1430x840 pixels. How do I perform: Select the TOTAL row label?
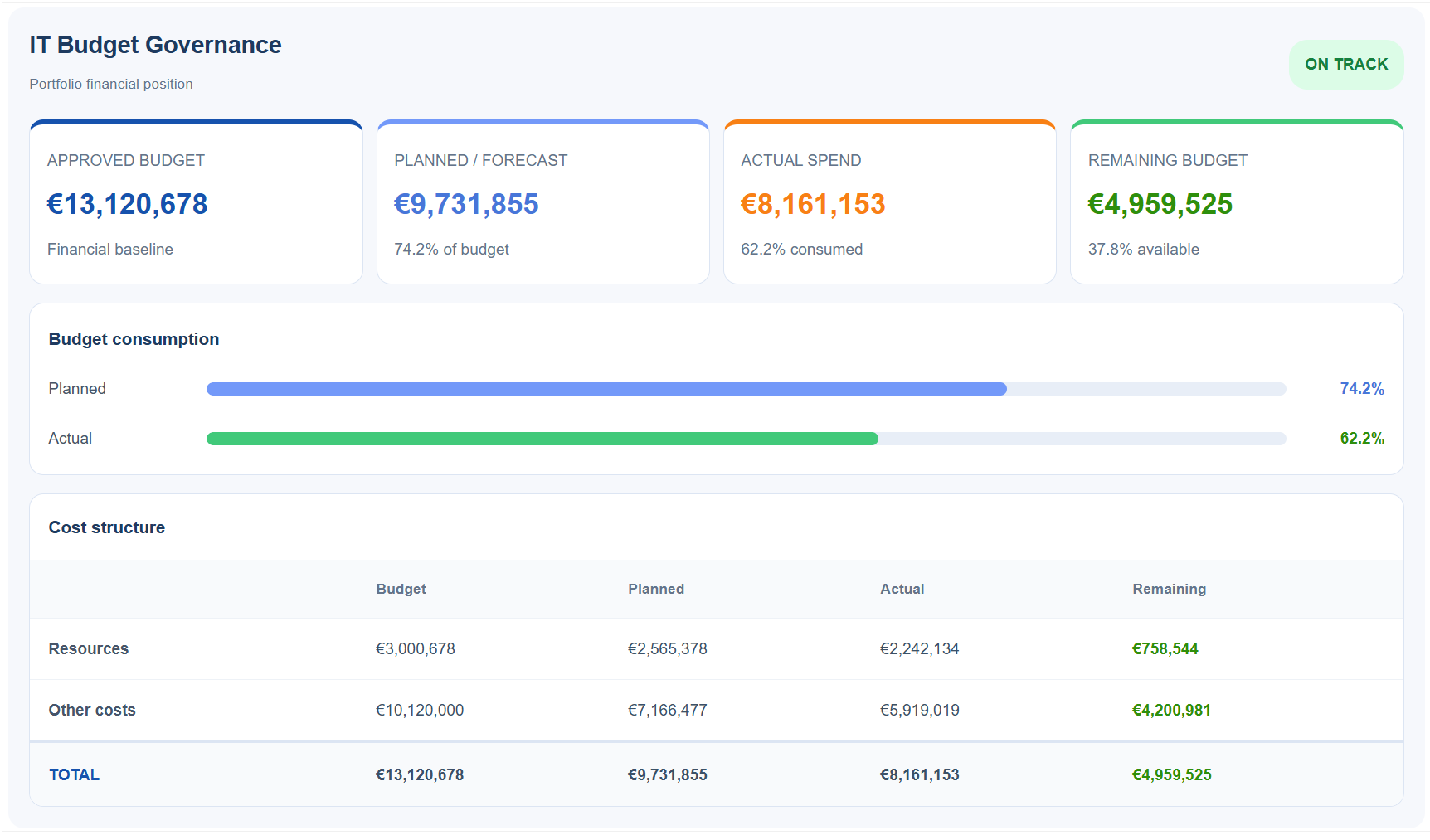(74, 774)
